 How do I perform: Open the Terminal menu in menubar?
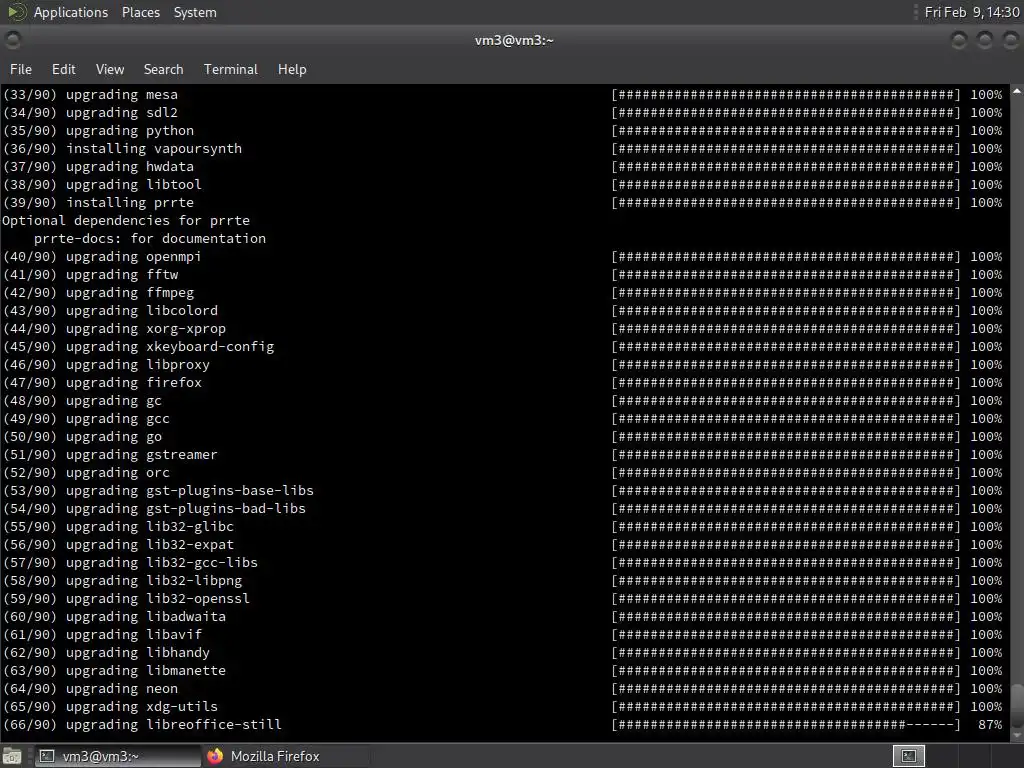(231, 69)
